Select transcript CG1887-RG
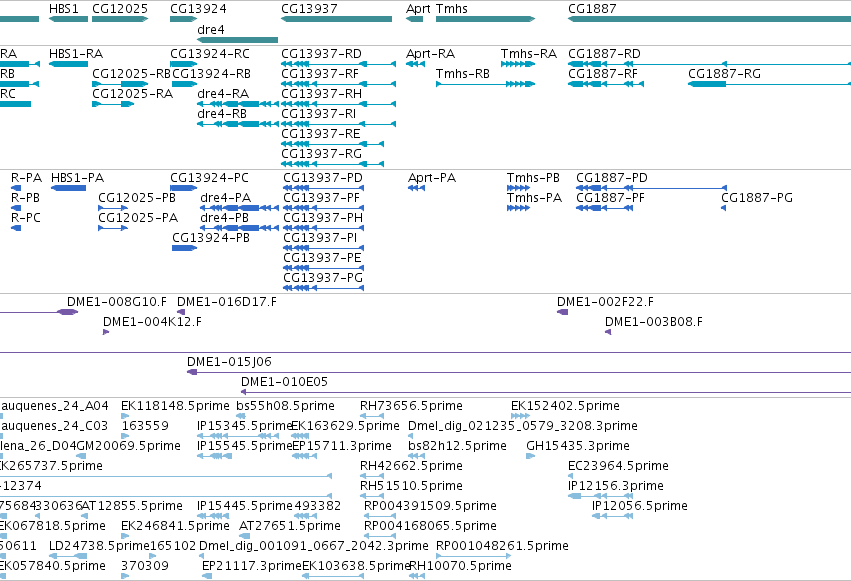The image size is (851, 581). tap(770, 84)
